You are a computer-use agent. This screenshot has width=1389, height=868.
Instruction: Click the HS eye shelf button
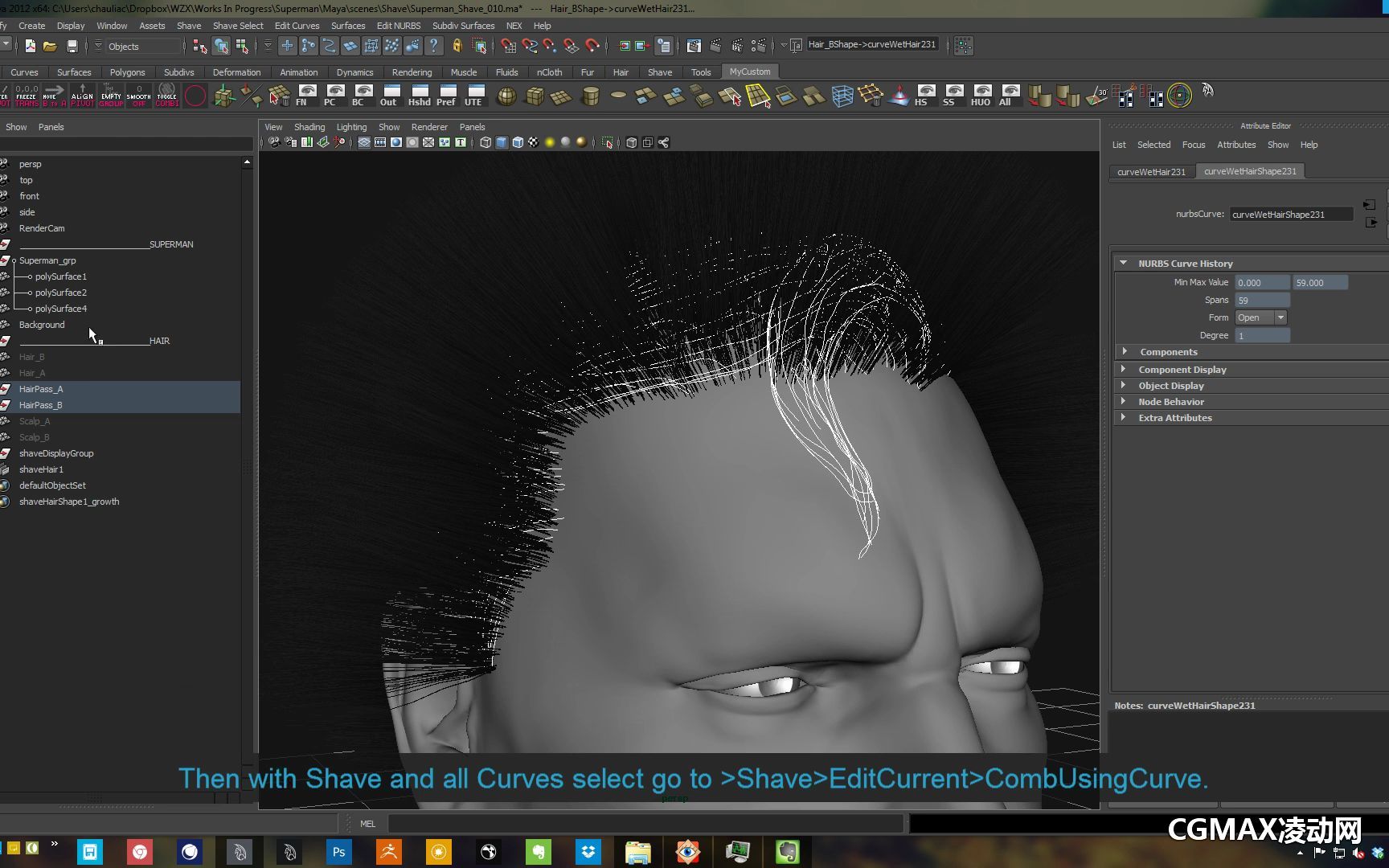click(x=926, y=96)
